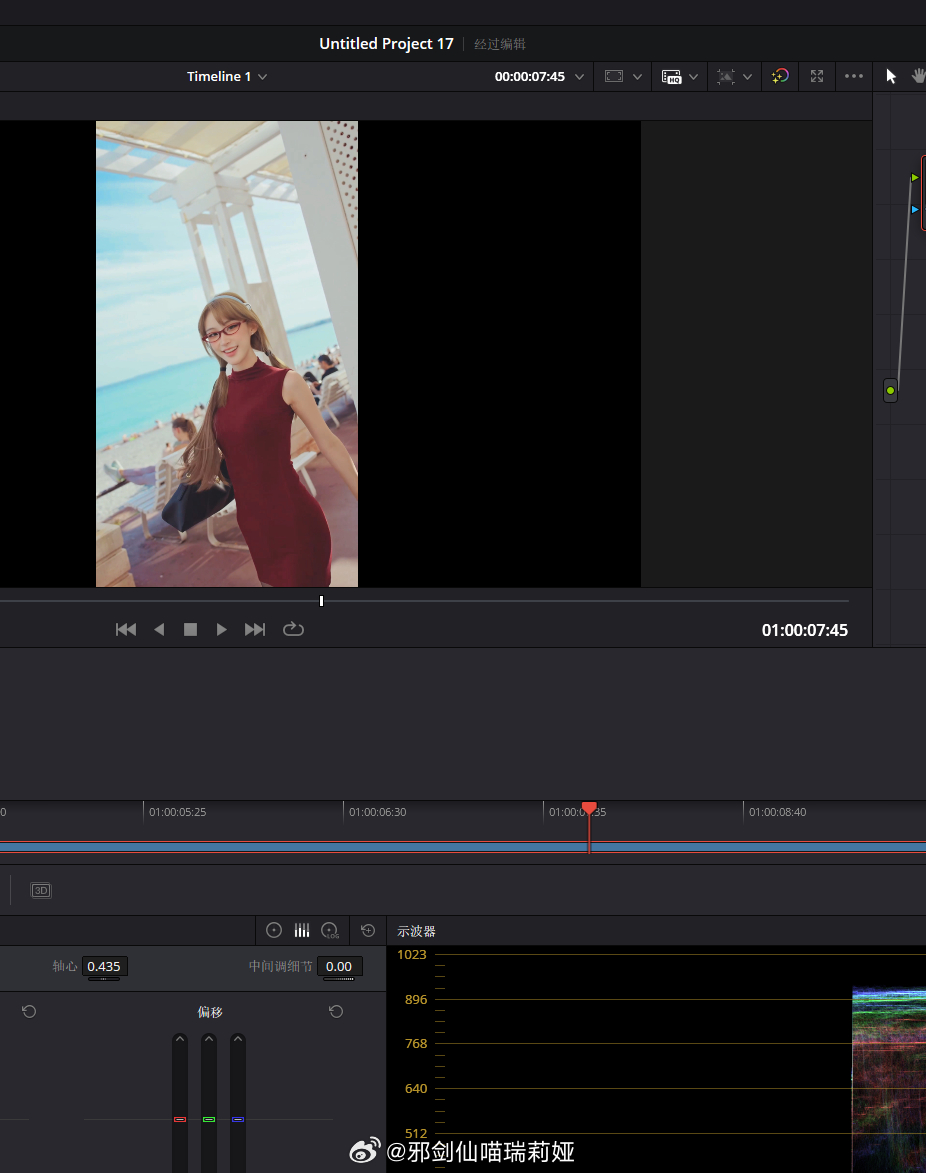Jump to the first frame

pos(126,629)
